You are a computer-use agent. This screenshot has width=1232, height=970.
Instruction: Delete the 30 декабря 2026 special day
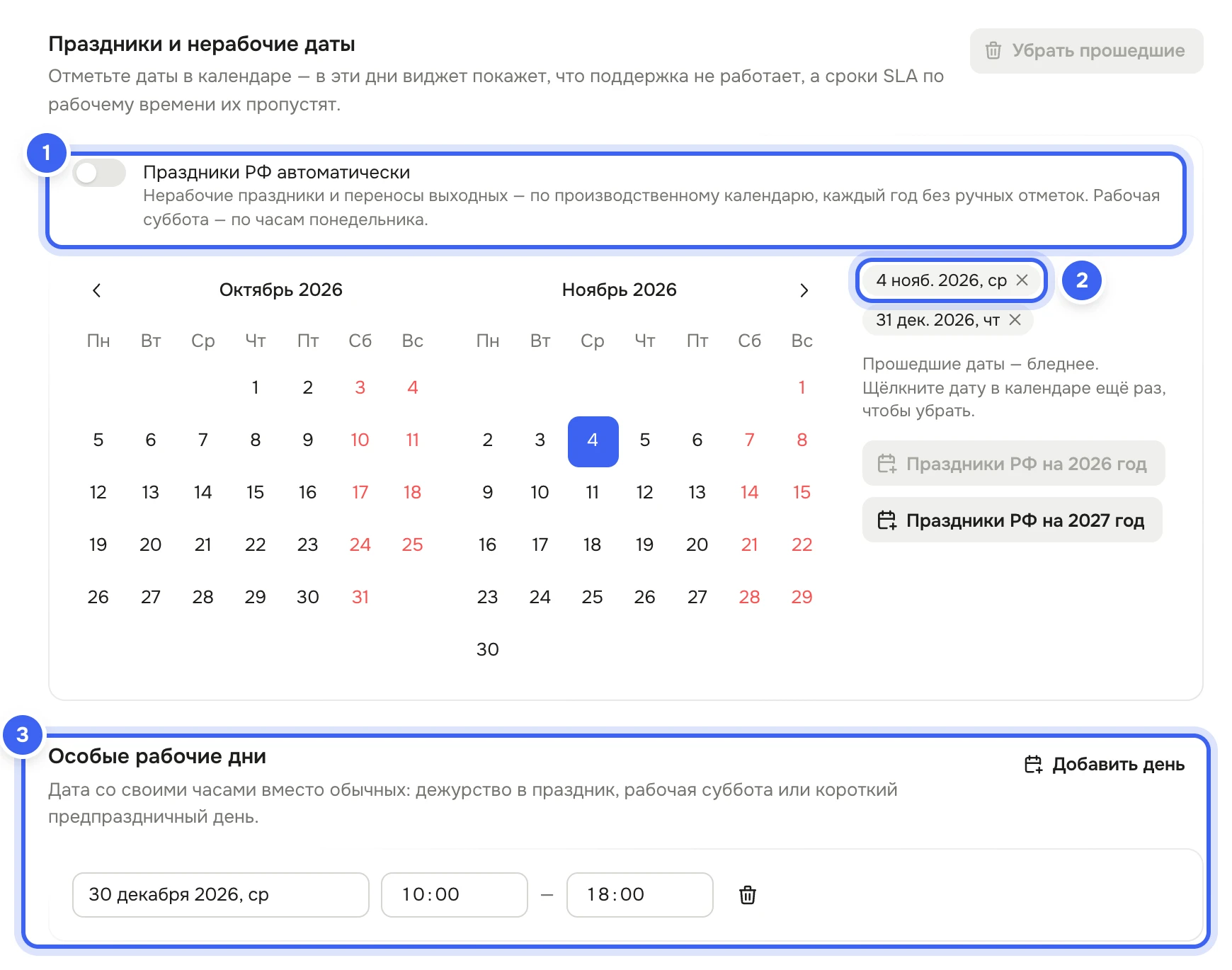tap(748, 895)
